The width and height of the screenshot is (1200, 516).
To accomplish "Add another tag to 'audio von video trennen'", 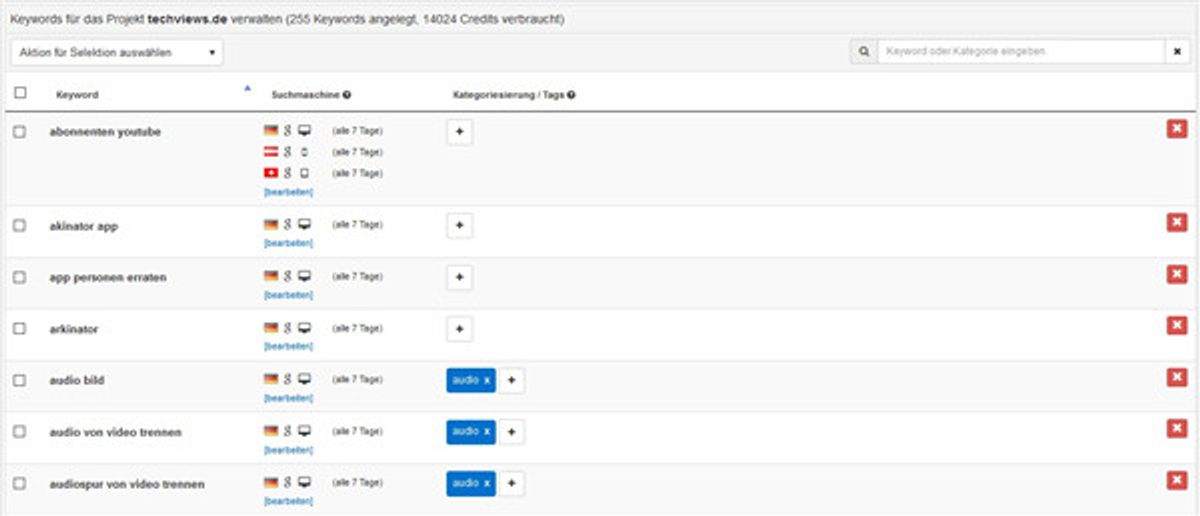I will [511, 432].
